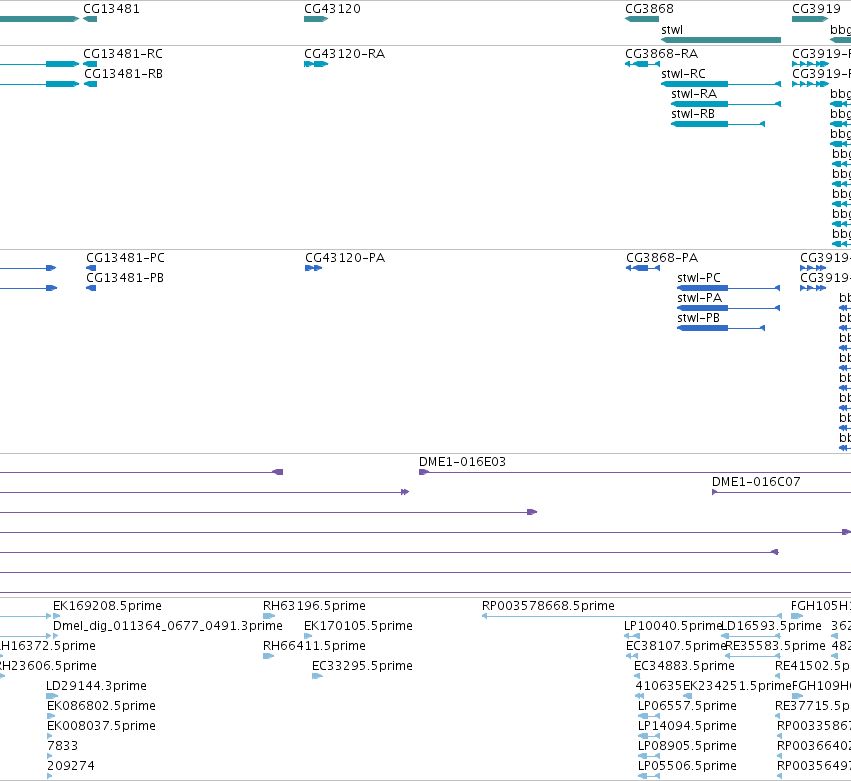The width and height of the screenshot is (851, 781).
Task: Click the 410635 feature label
Action: (x=659, y=686)
